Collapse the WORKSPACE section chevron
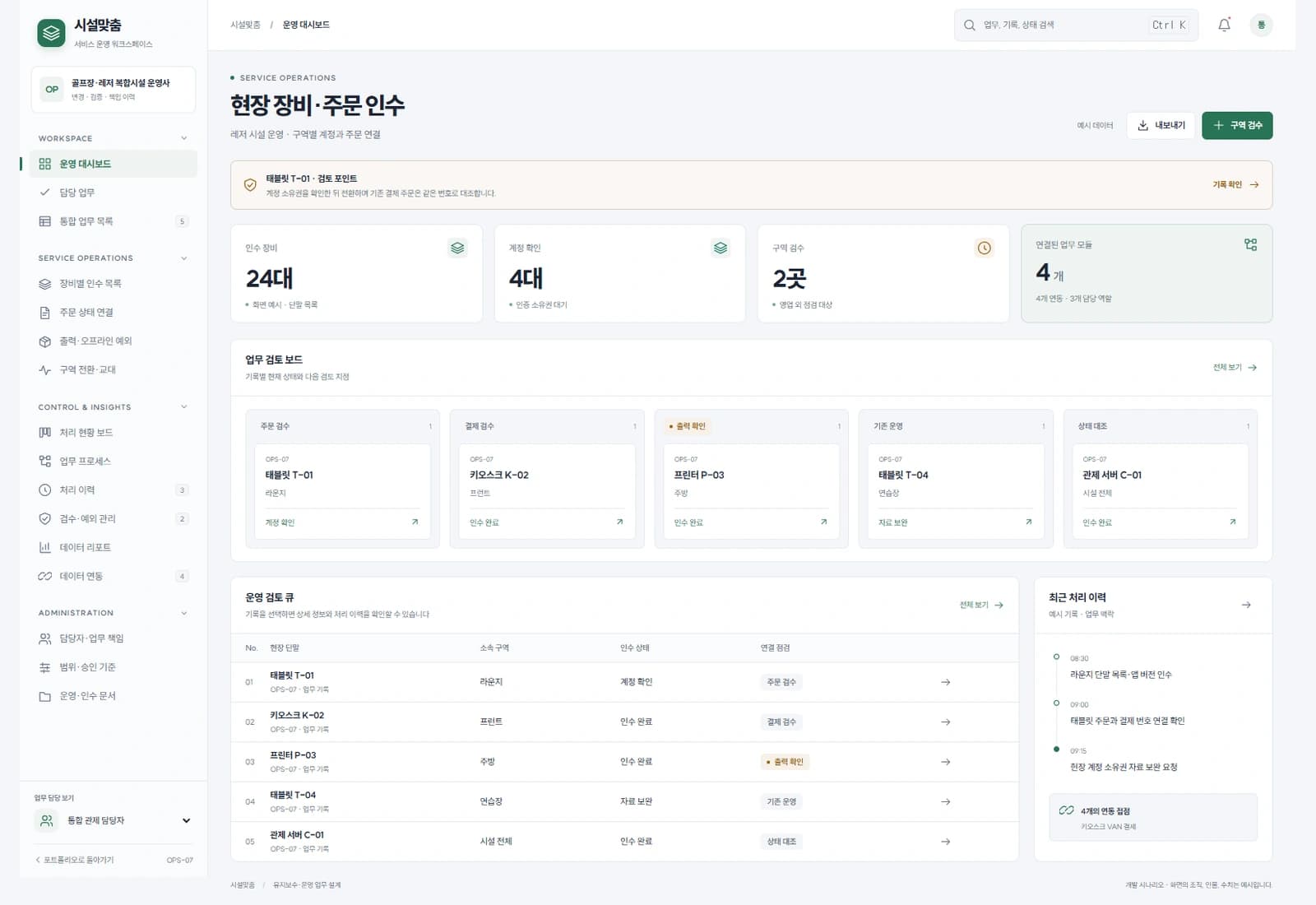This screenshot has height=905, width=1316. 183,138
